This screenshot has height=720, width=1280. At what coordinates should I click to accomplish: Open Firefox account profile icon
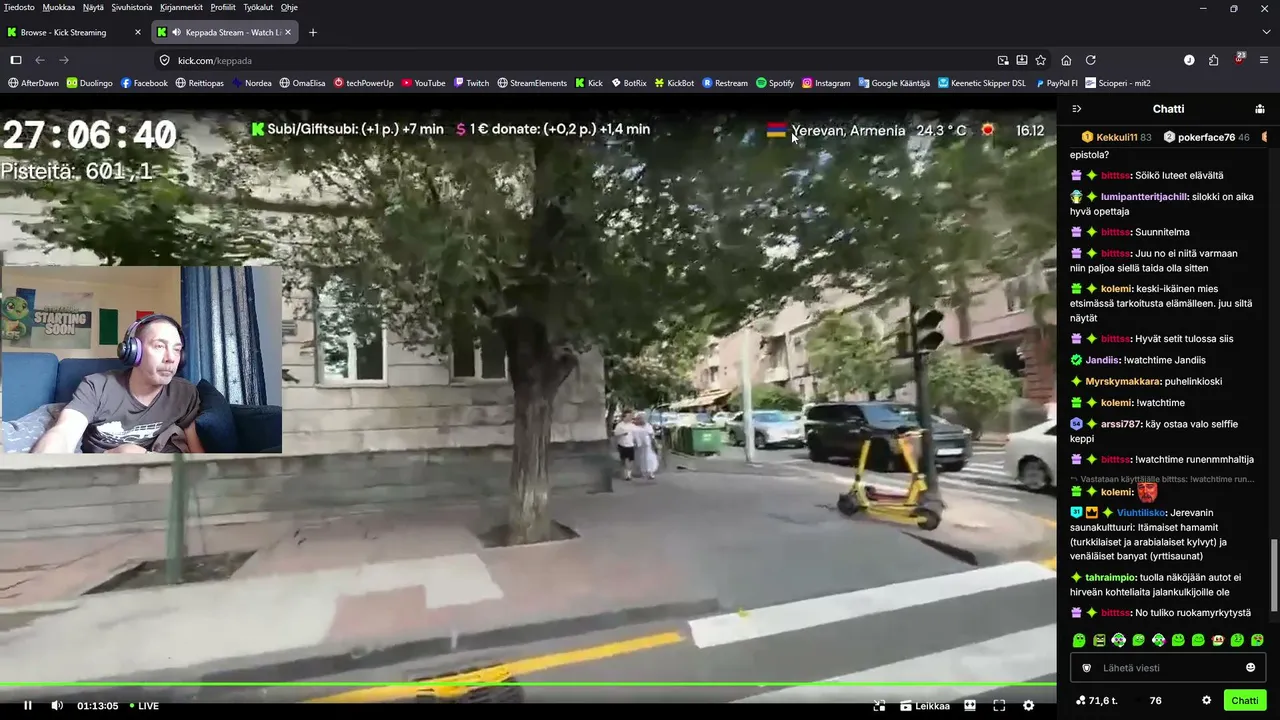coord(1189,60)
